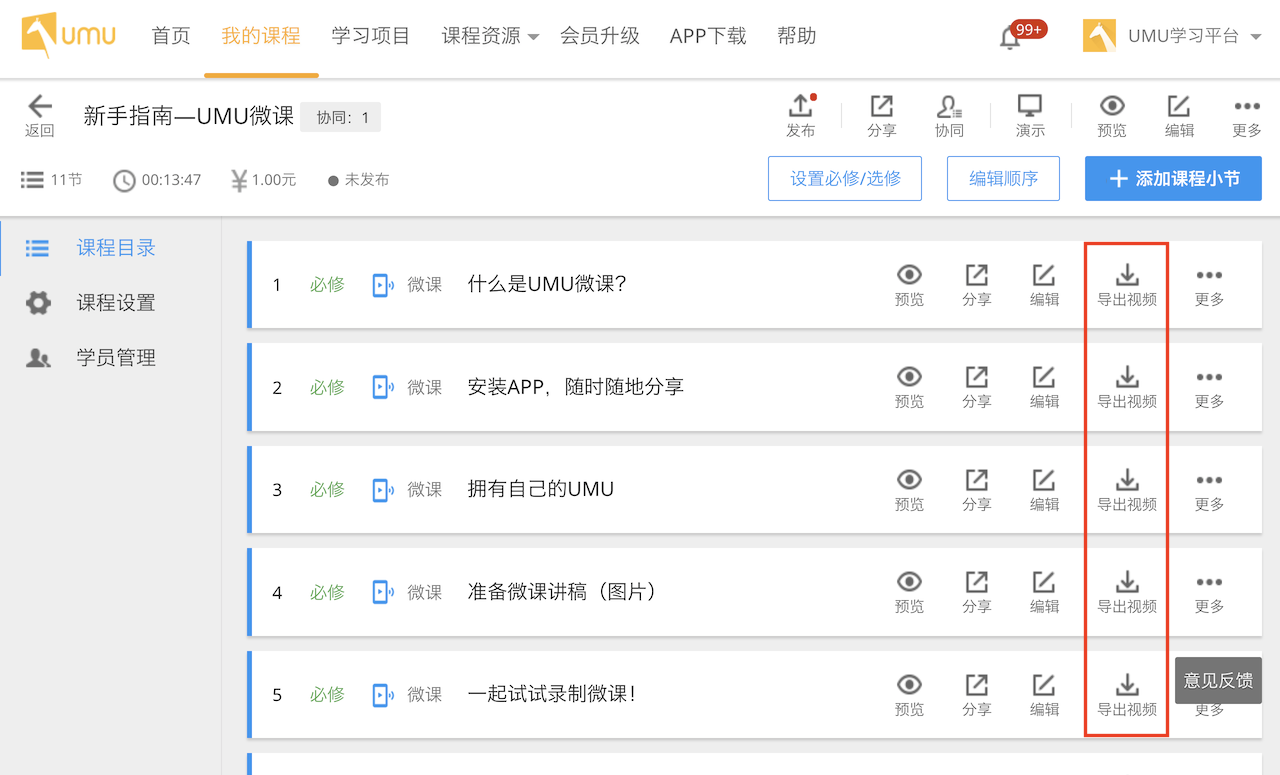This screenshot has height=775, width=1280.
Task: Open the 协同 collaboration icon in header
Action: 949,106
